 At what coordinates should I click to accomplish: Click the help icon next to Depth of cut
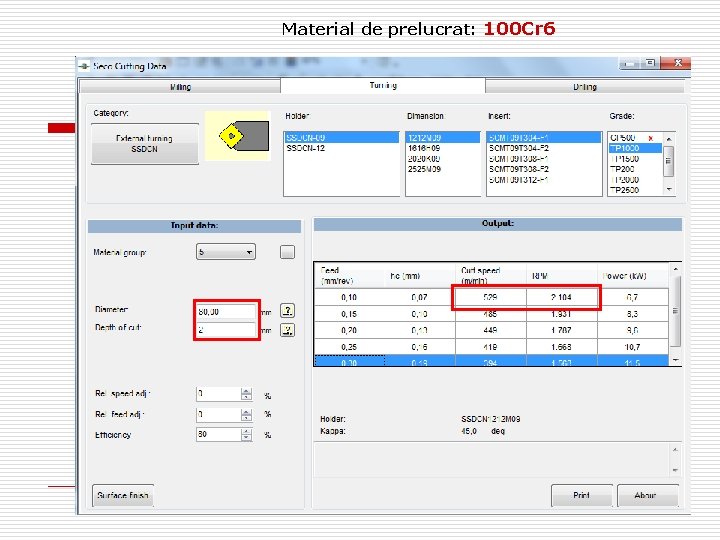tap(287, 330)
